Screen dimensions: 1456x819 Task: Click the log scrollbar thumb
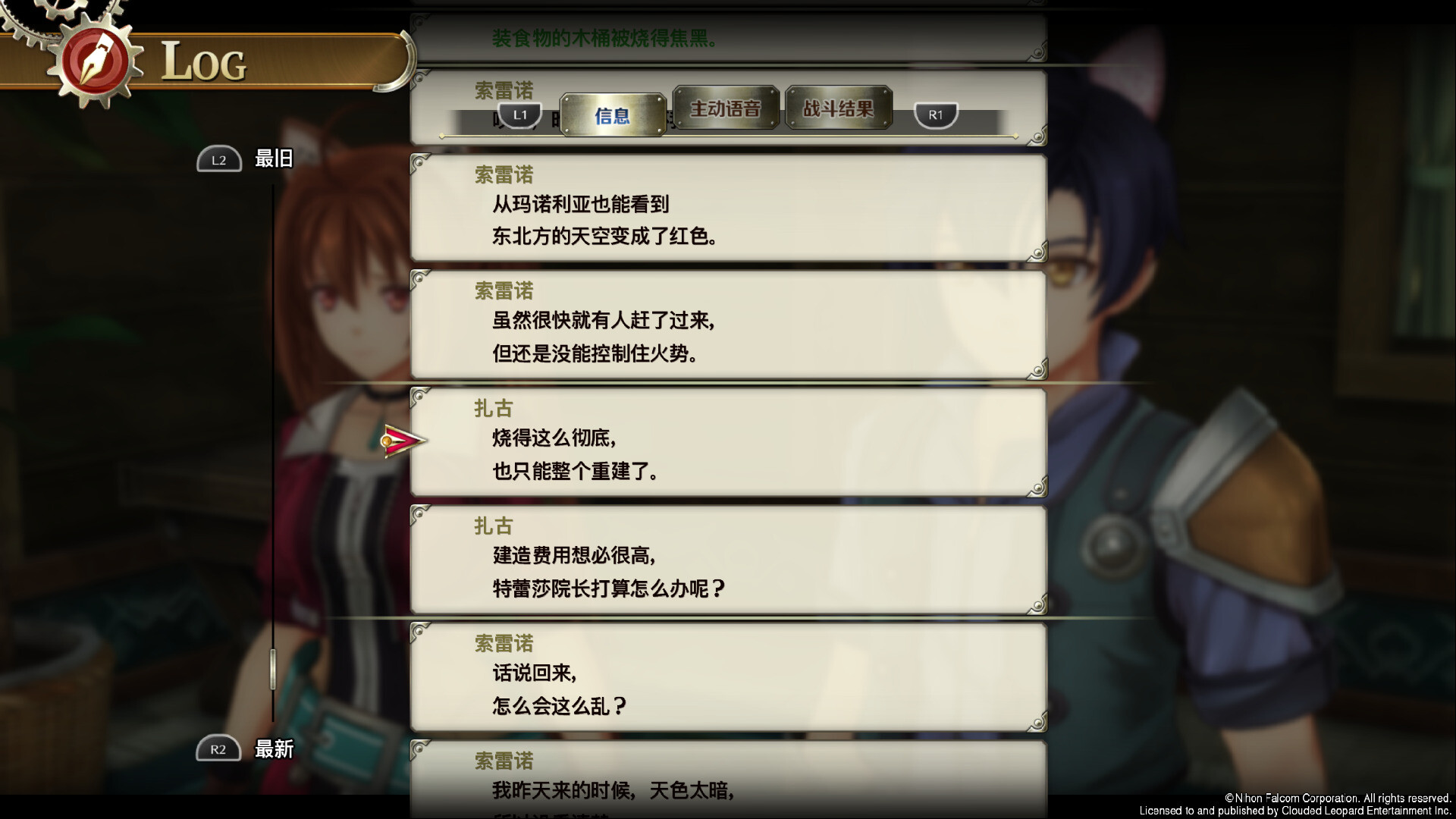[x=273, y=669]
